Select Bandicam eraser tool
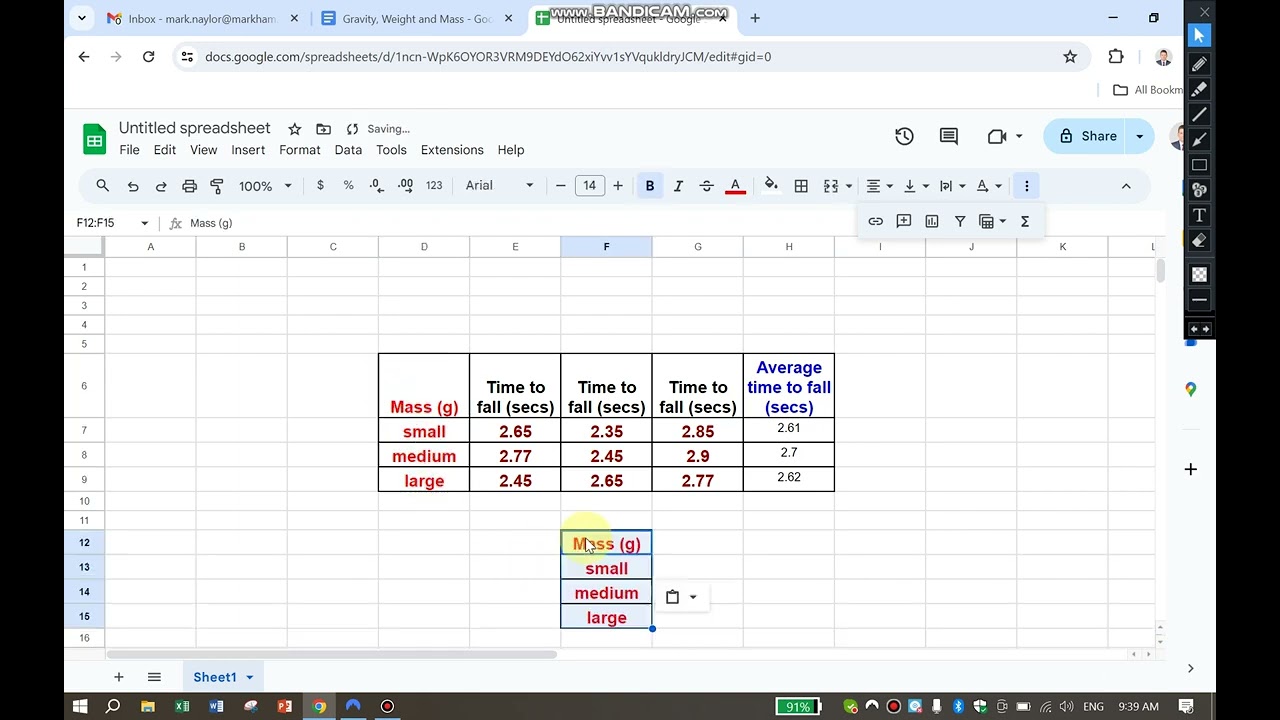The image size is (1280, 720). 1199,240
